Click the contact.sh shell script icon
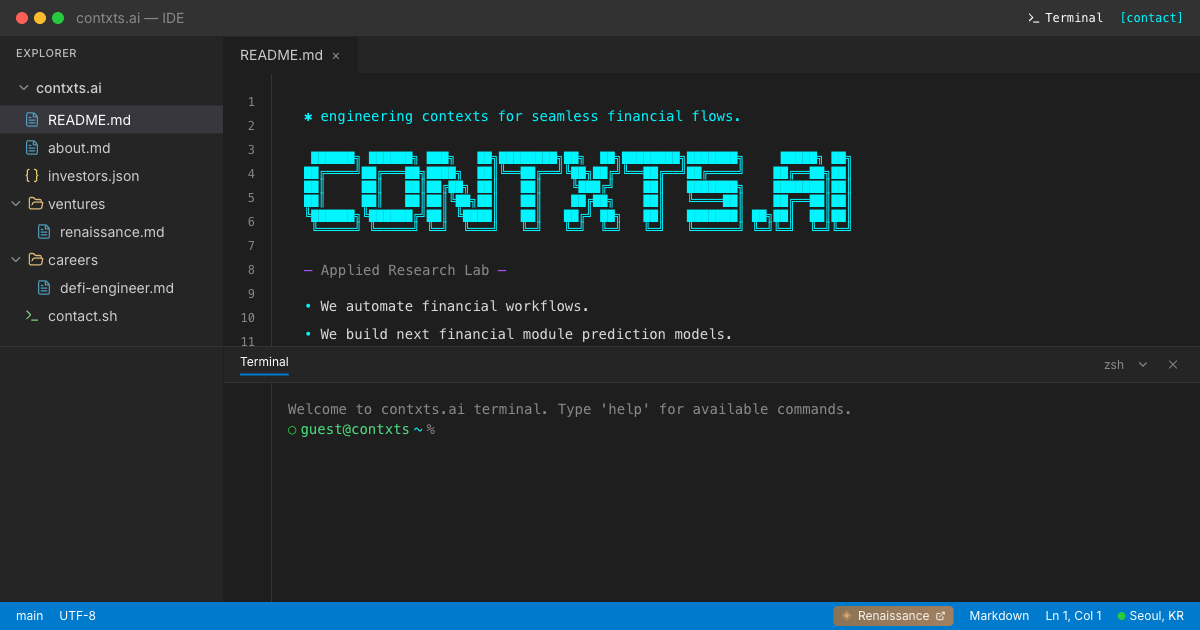This screenshot has width=1200, height=630. [33, 316]
